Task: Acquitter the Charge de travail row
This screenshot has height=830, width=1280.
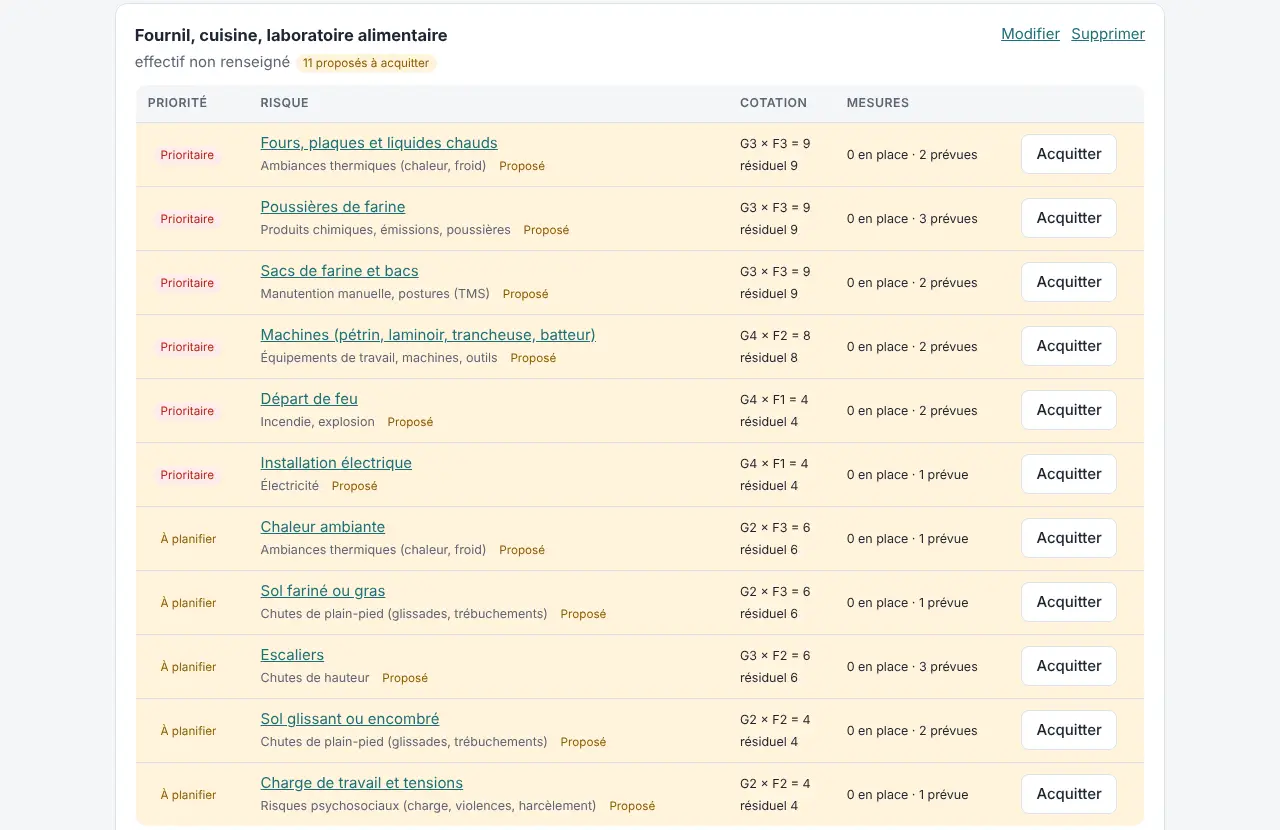Action: [1069, 794]
